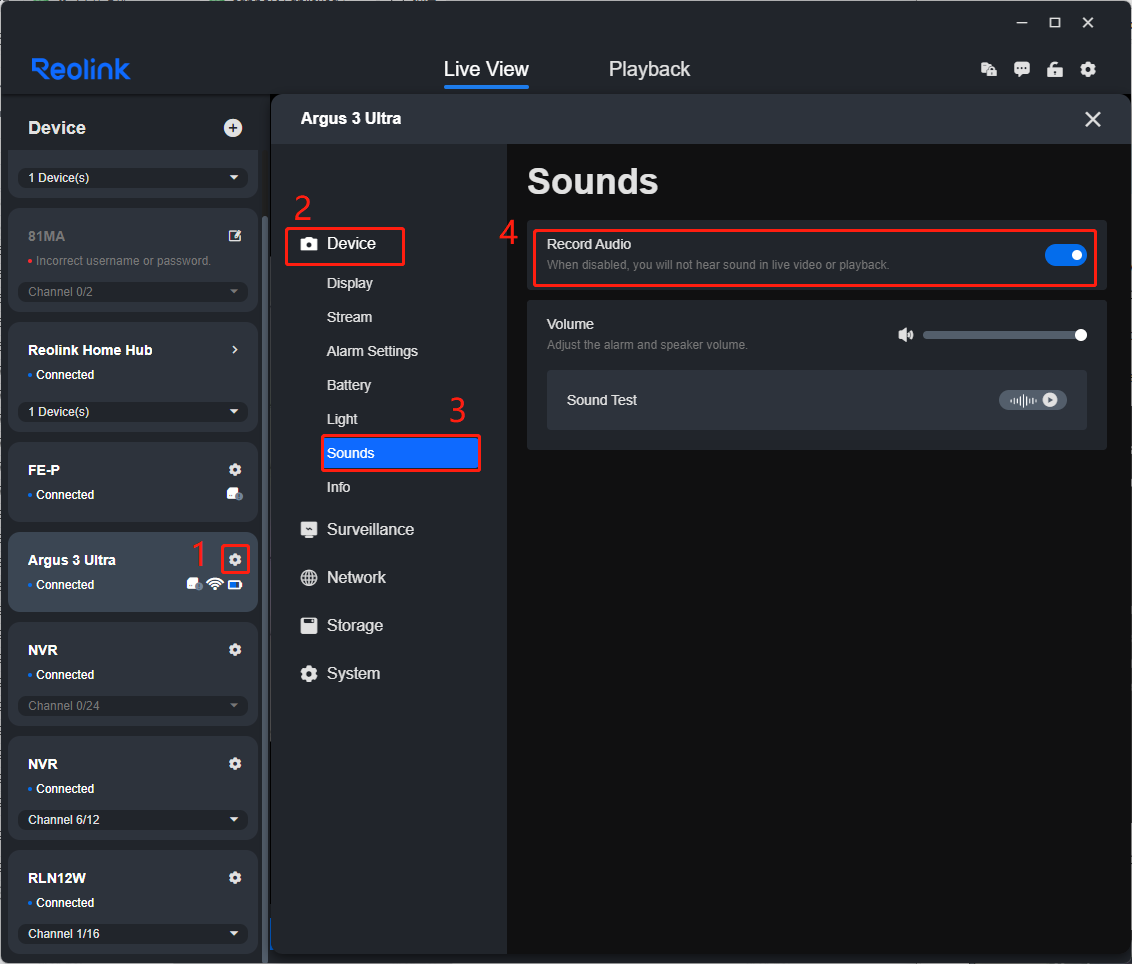Screen dimensions: 1132x964
Task: Select Stream settings submenu
Action: (x=349, y=317)
